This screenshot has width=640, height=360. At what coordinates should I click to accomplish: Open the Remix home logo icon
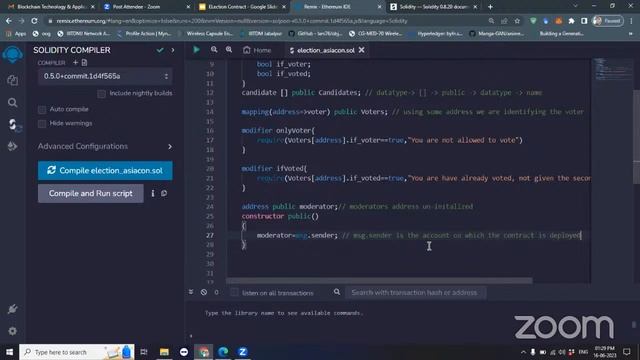coord(13,54)
